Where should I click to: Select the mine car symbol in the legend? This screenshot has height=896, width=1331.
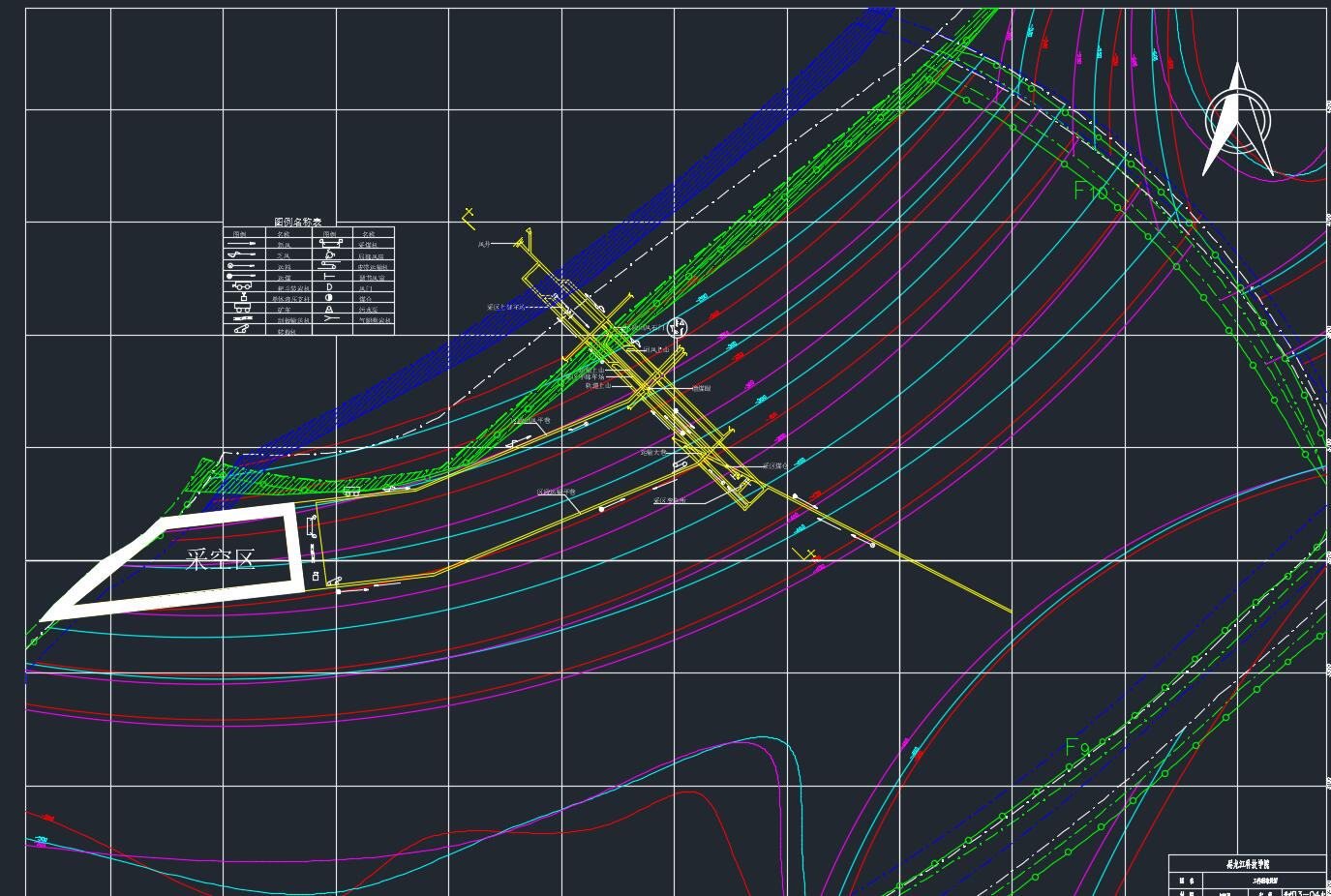click(241, 309)
